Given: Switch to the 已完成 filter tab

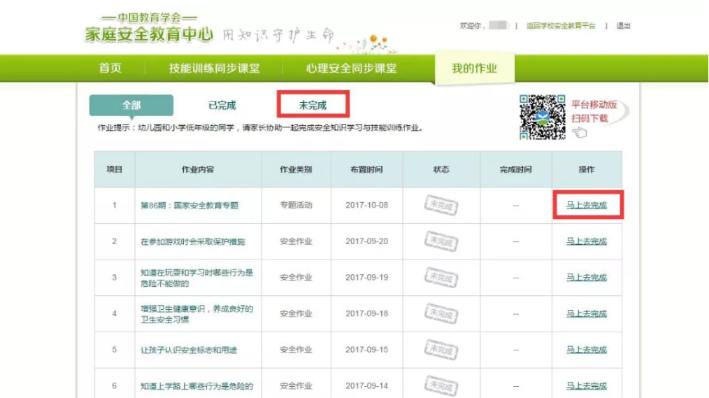Looking at the screenshot, I should (222, 105).
